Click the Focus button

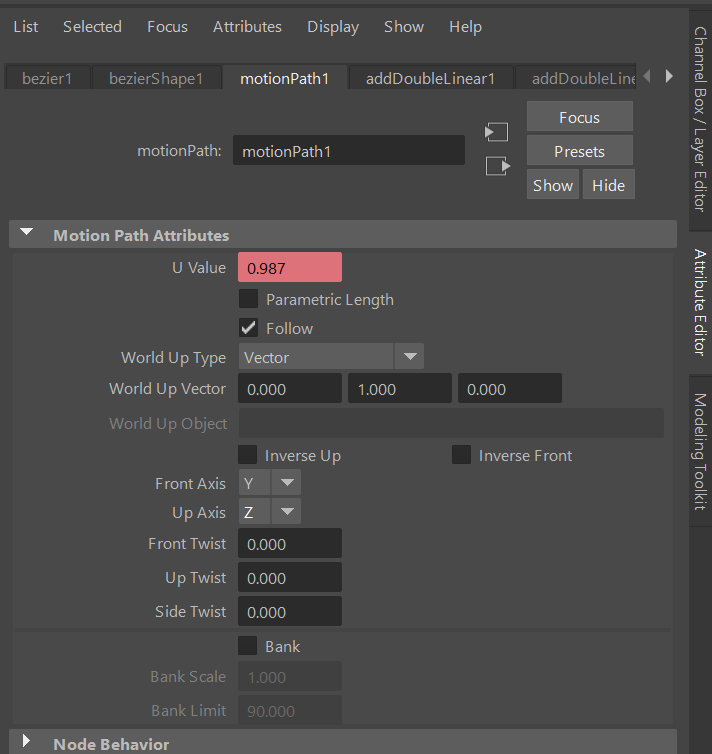tap(580, 117)
